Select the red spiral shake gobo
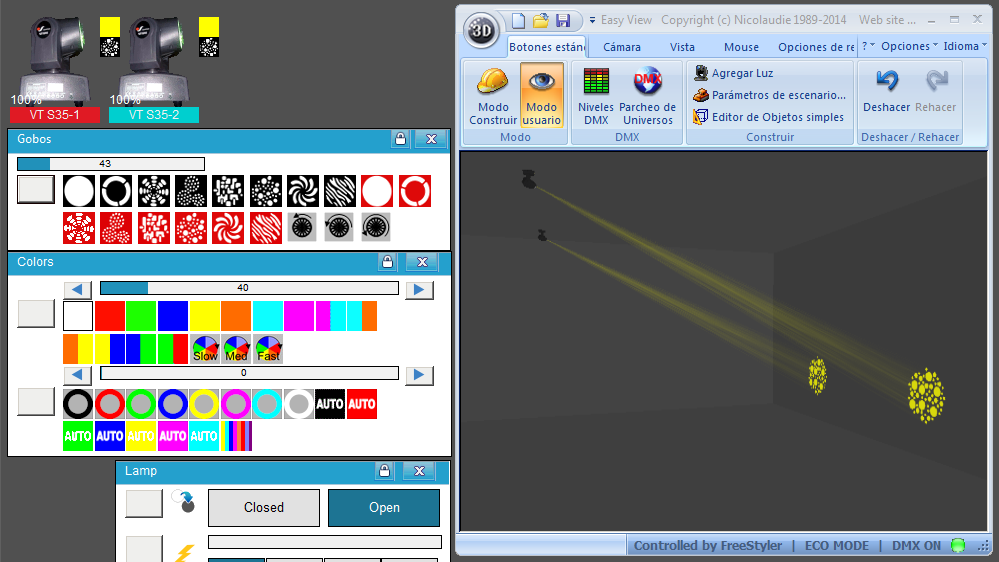Viewport: 999px width, 562px height. pyautogui.click(x=228, y=227)
